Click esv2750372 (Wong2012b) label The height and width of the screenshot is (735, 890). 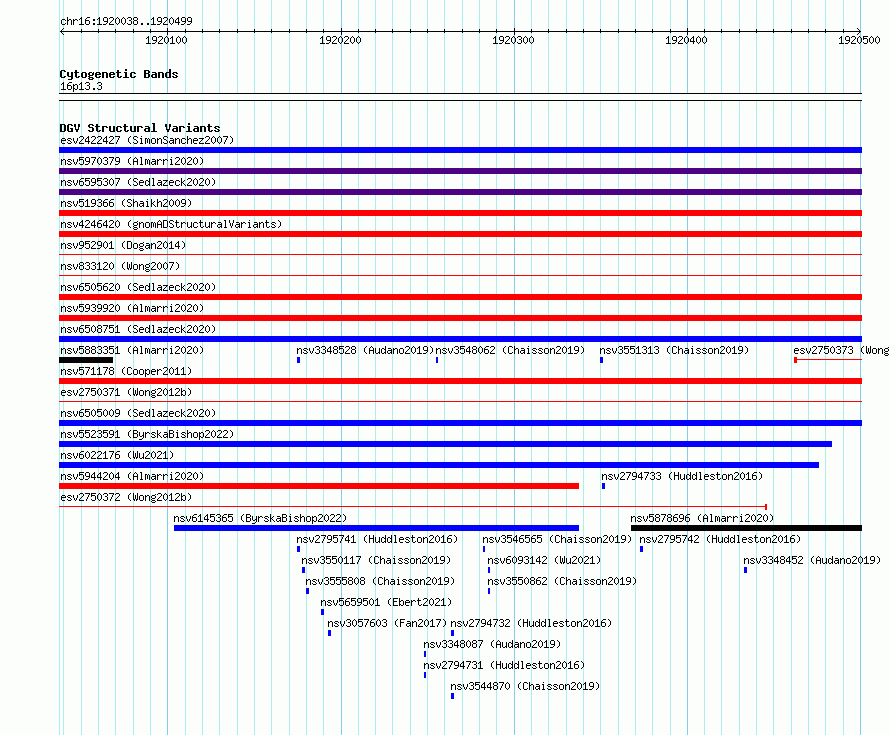coord(126,497)
